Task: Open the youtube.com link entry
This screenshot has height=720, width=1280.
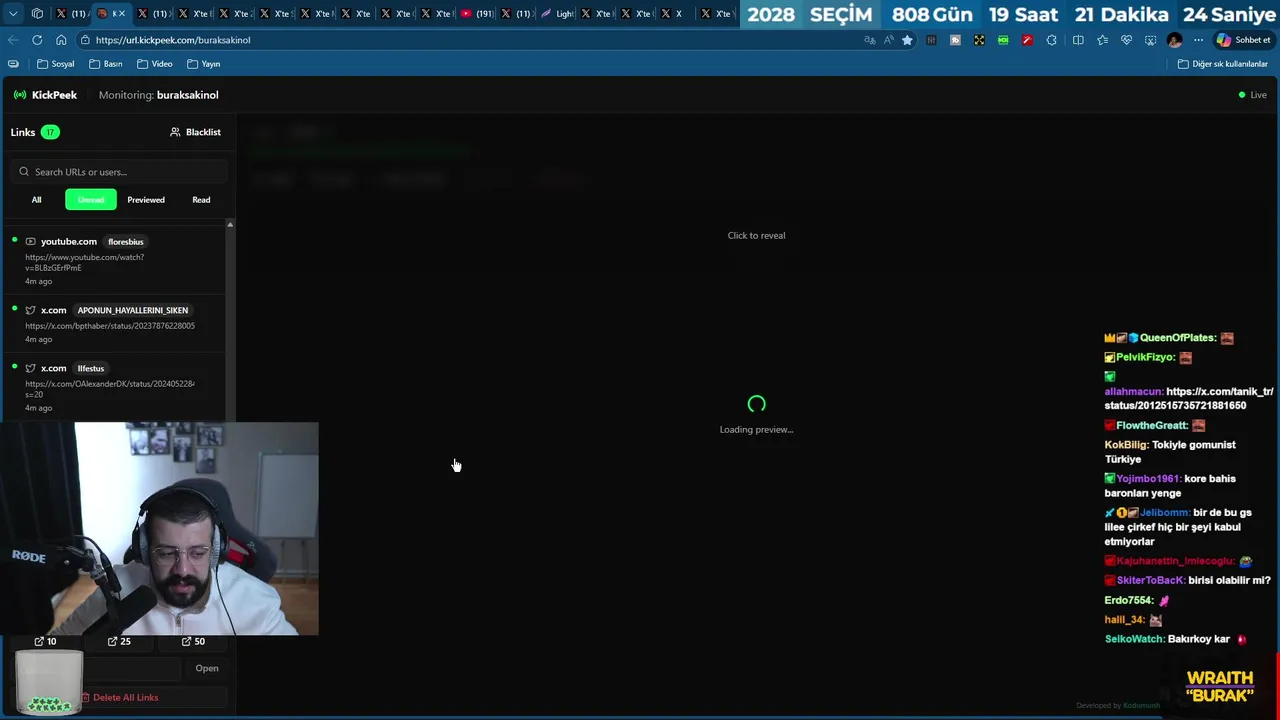Action: pyautogui.click(x=115, y=261)
